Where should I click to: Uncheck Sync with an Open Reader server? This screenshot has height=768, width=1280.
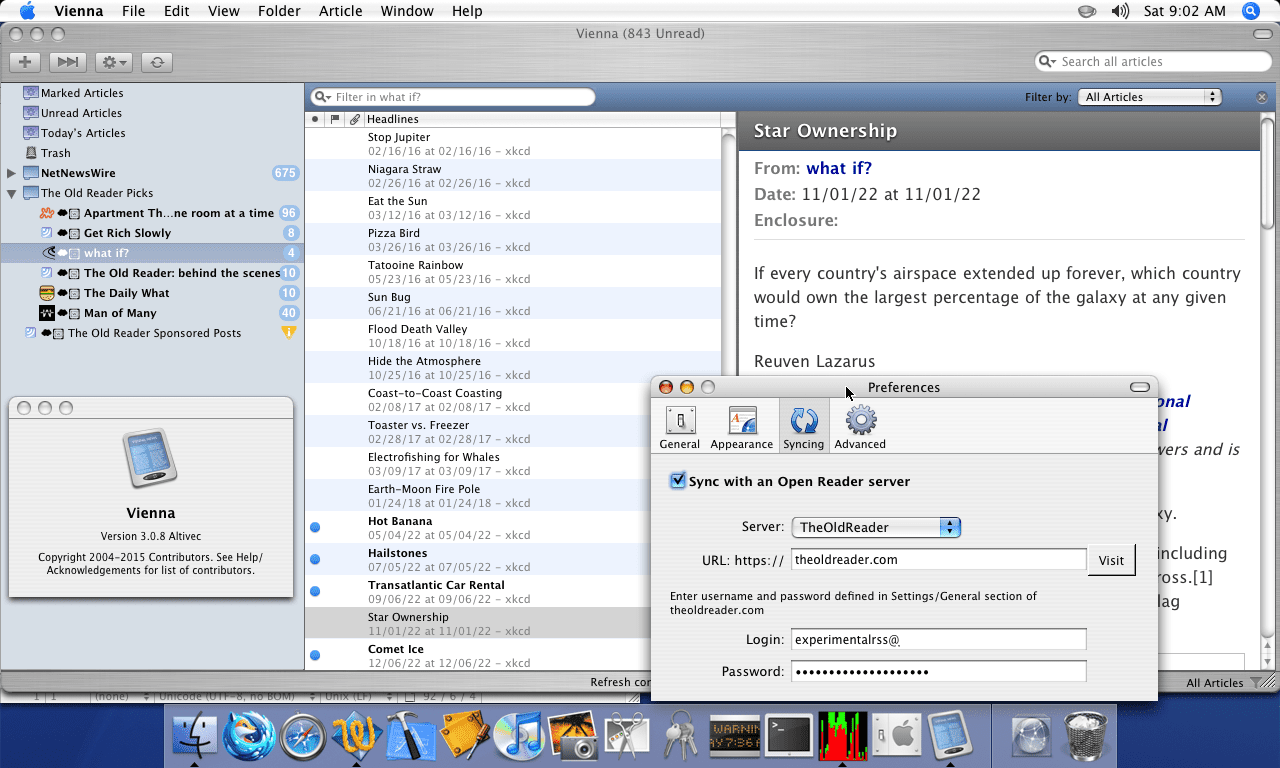[x=678, y=481]
